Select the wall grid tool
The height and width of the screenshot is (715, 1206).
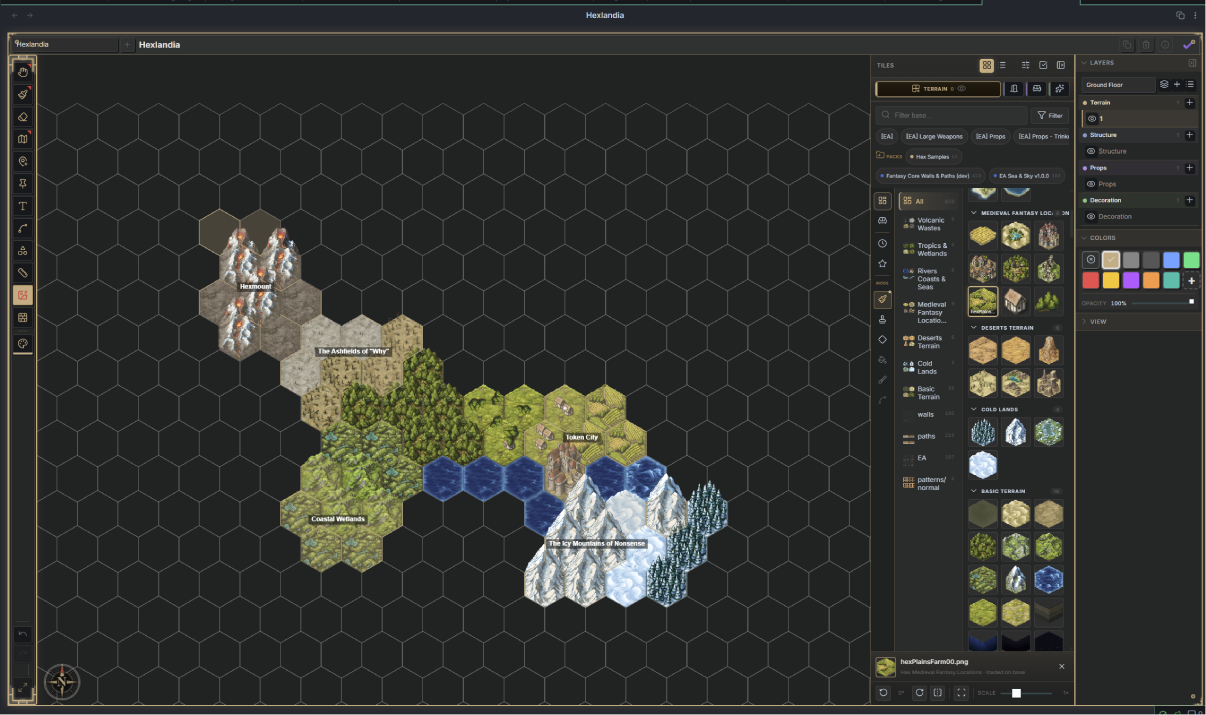pyautogui.click(x=23, y=317)
